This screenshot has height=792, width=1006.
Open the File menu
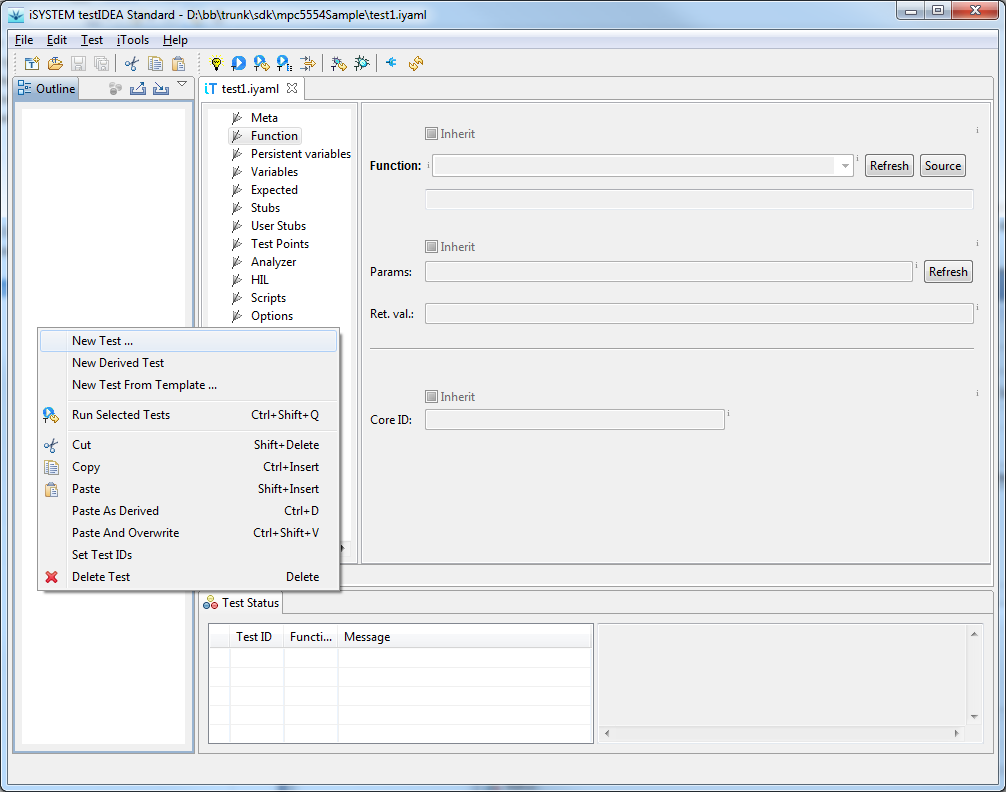point(24,40)
